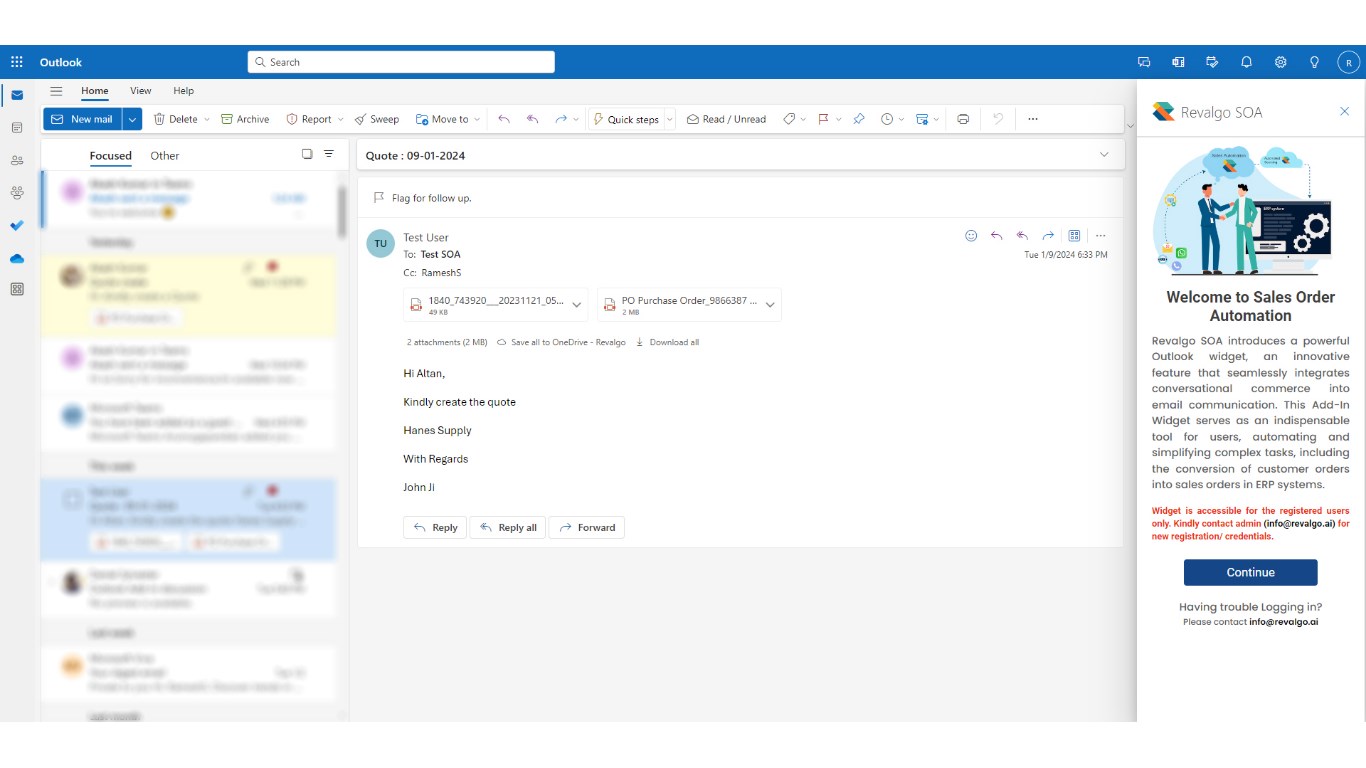Open Outlook settings gear

pos(1280,62)
